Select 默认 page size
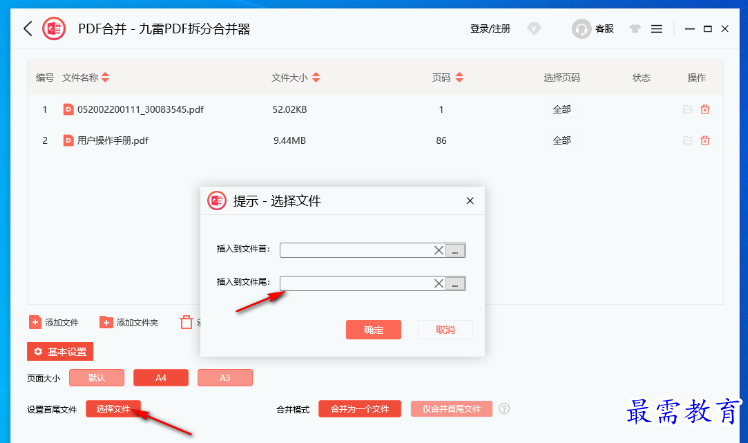This screenshot has width=748, height=443. click(96, 378)
